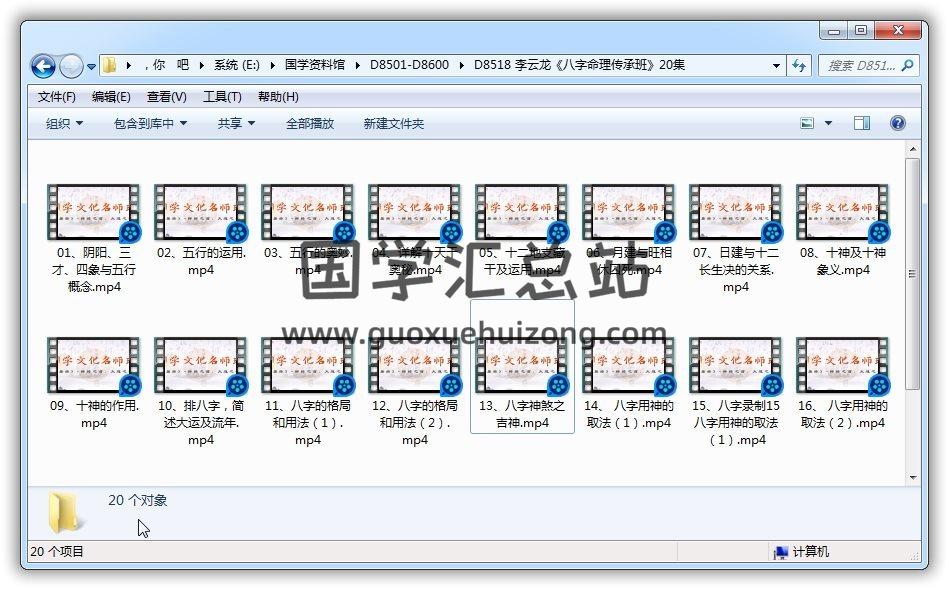
Task: Close the Explorer window
Action: coord(898,30)
